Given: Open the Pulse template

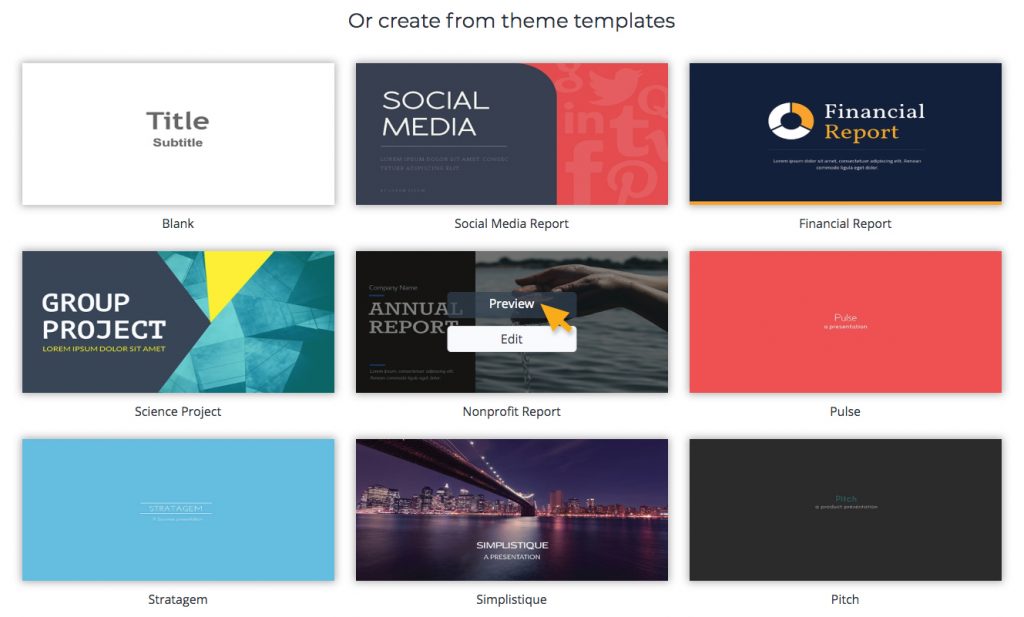Looking at the screenshot, I should [x=845, y=321].
